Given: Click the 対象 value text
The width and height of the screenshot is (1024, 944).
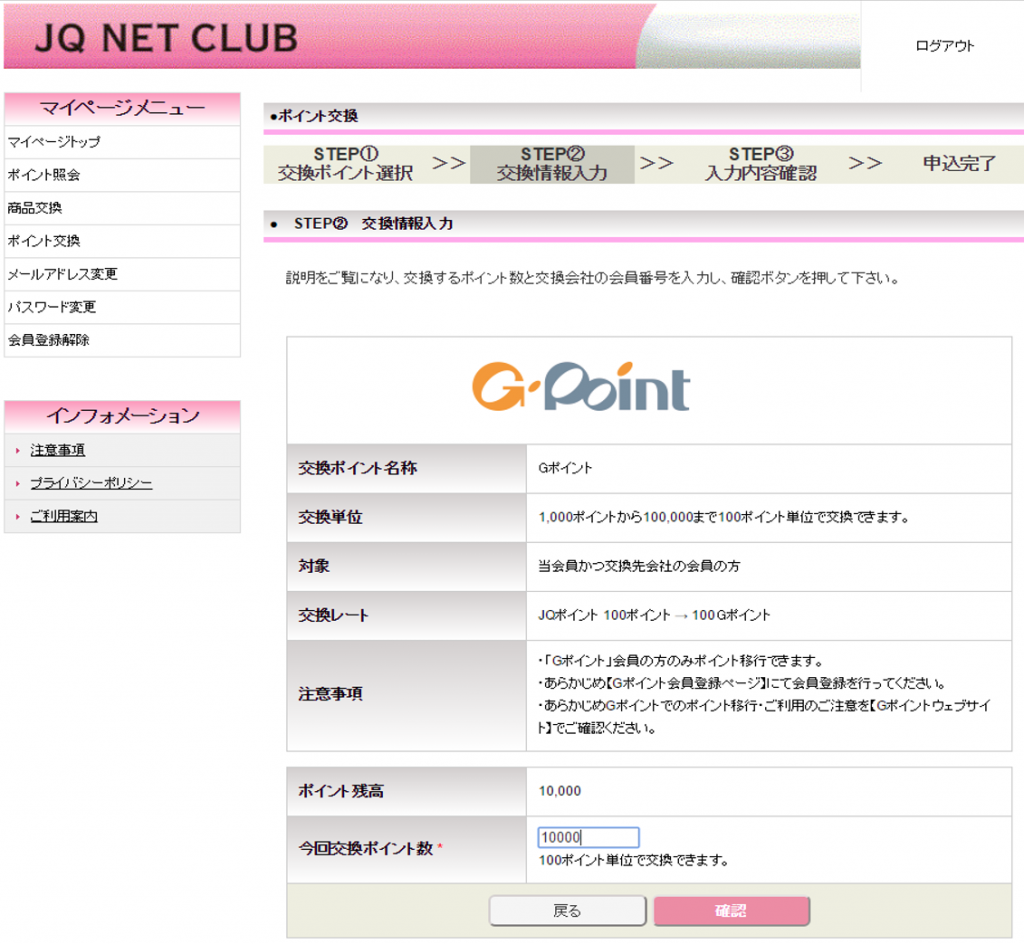Looking at the screenshot, I should tap(639, 566).
